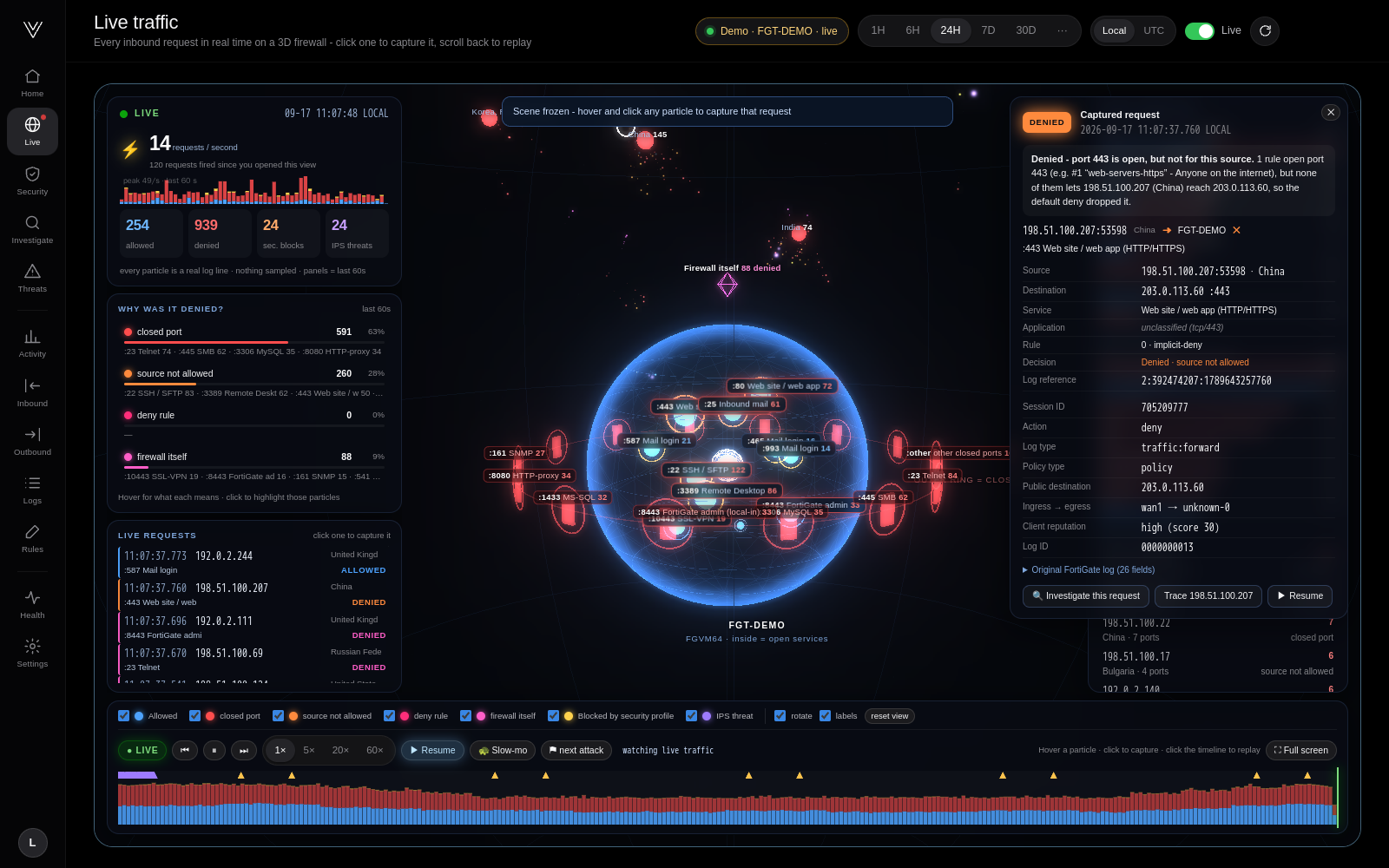Close the Captured request panel
The height and width of the screenshot is (868, 1389).
(1330, 112)
